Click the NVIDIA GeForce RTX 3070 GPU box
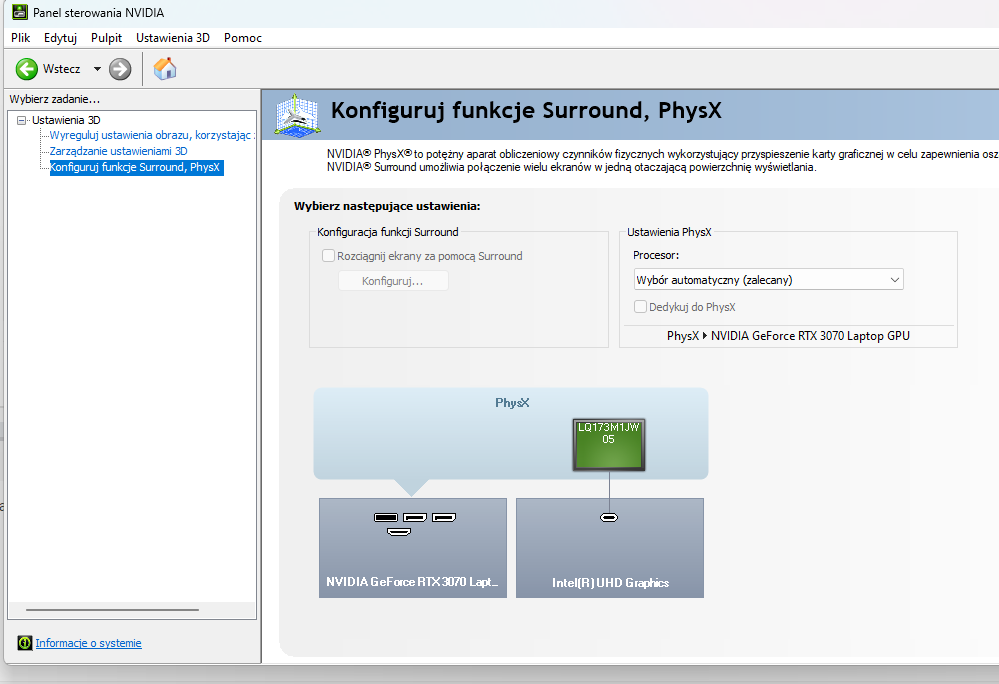 coord(413,548)
